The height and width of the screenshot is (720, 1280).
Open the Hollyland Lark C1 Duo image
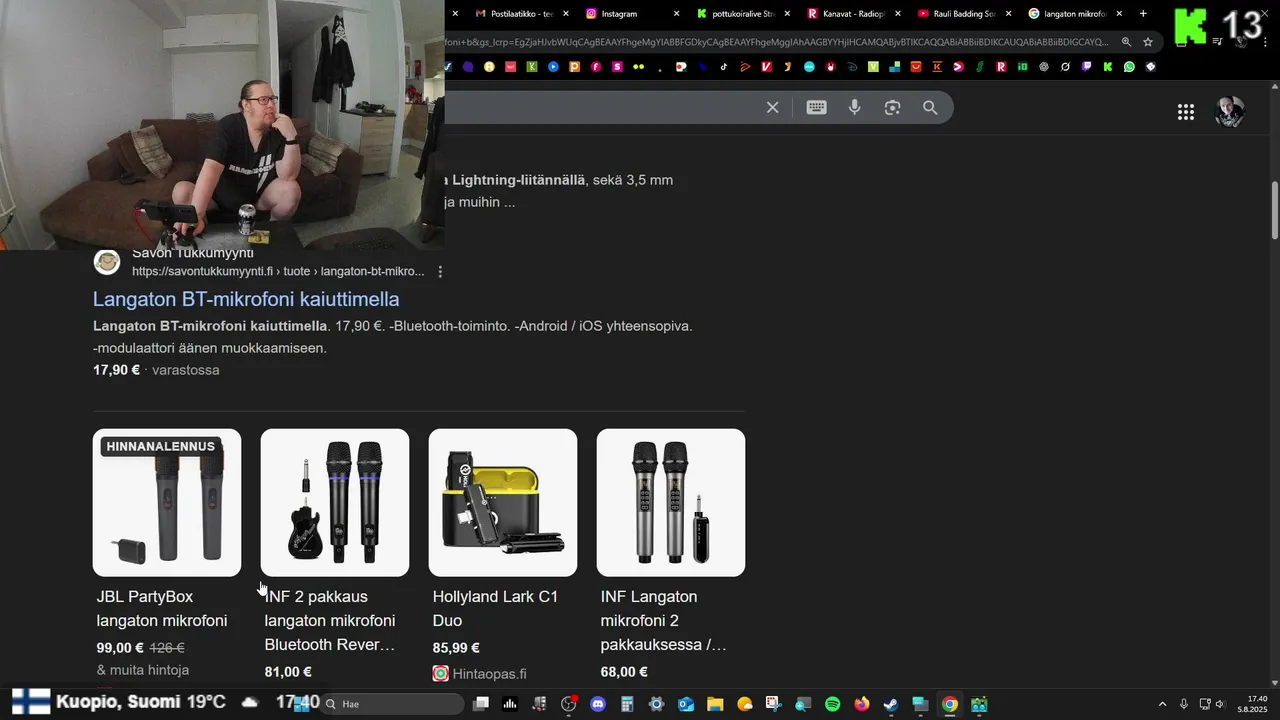click(503, 503)
